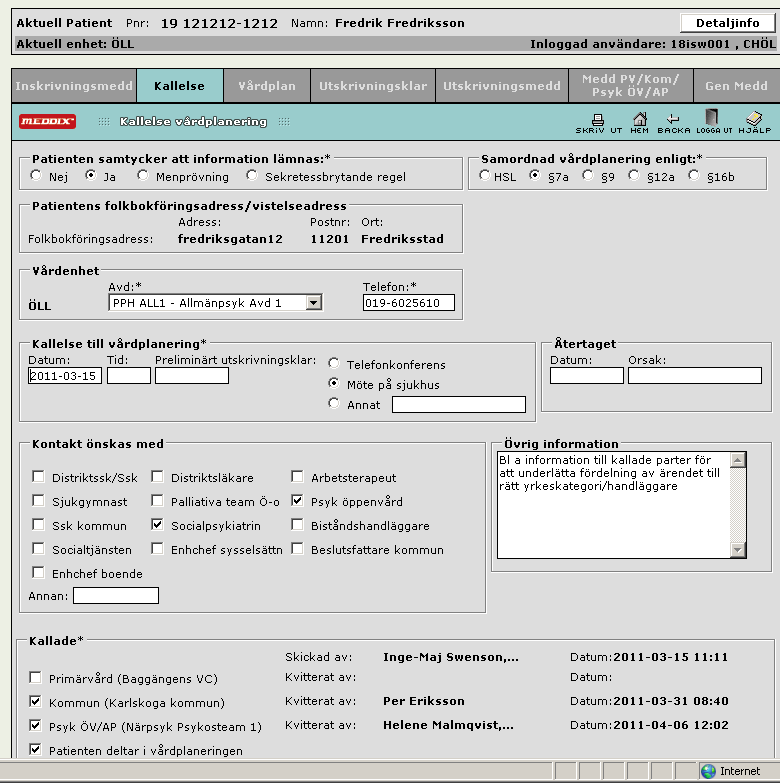Check Enhchef sysselsättn checkbox

coord(157,548)
